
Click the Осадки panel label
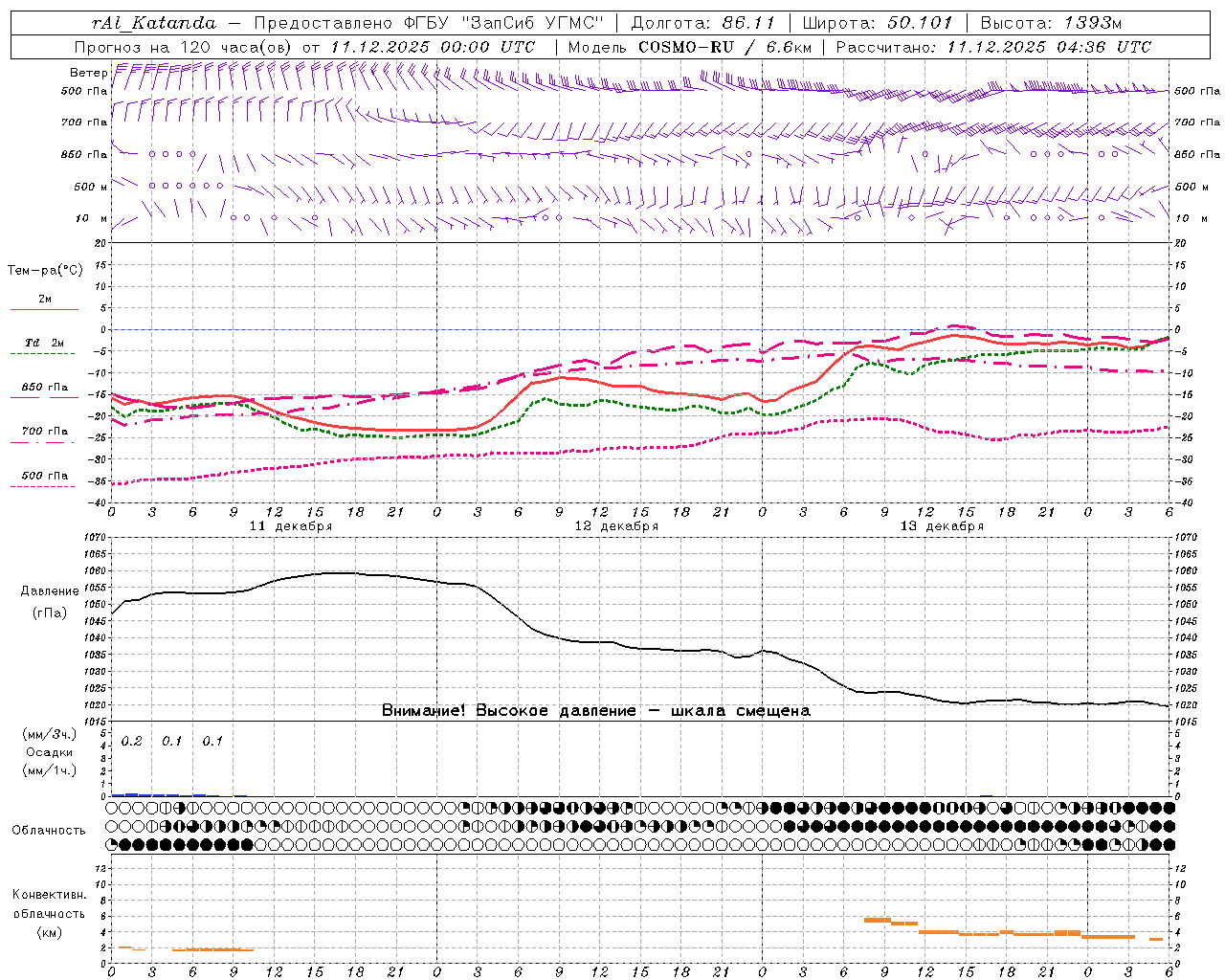coord(50,752)
